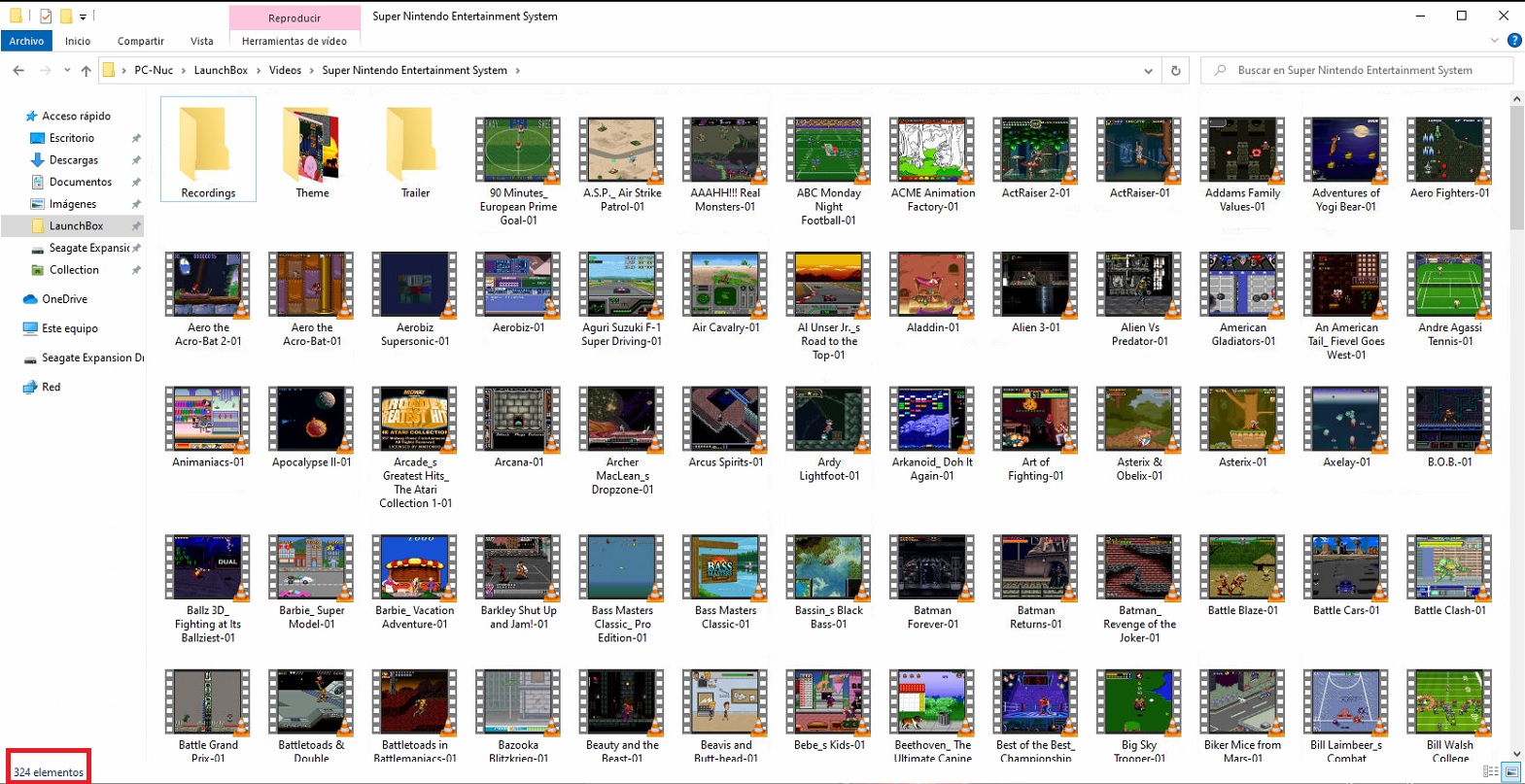Select B.O.B.-01 video file

(1449, 426)
